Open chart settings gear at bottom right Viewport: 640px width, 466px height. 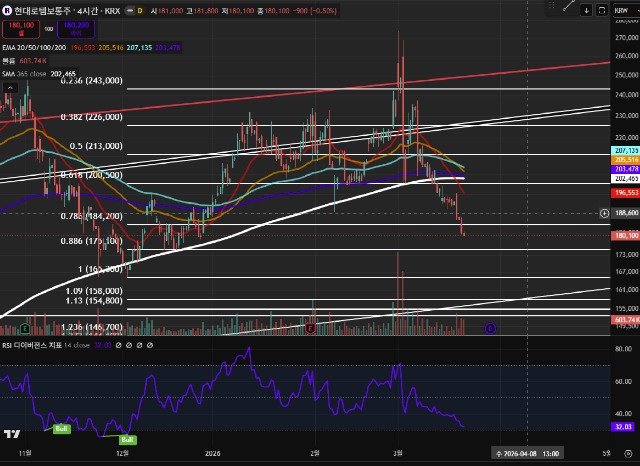point(628,453)
